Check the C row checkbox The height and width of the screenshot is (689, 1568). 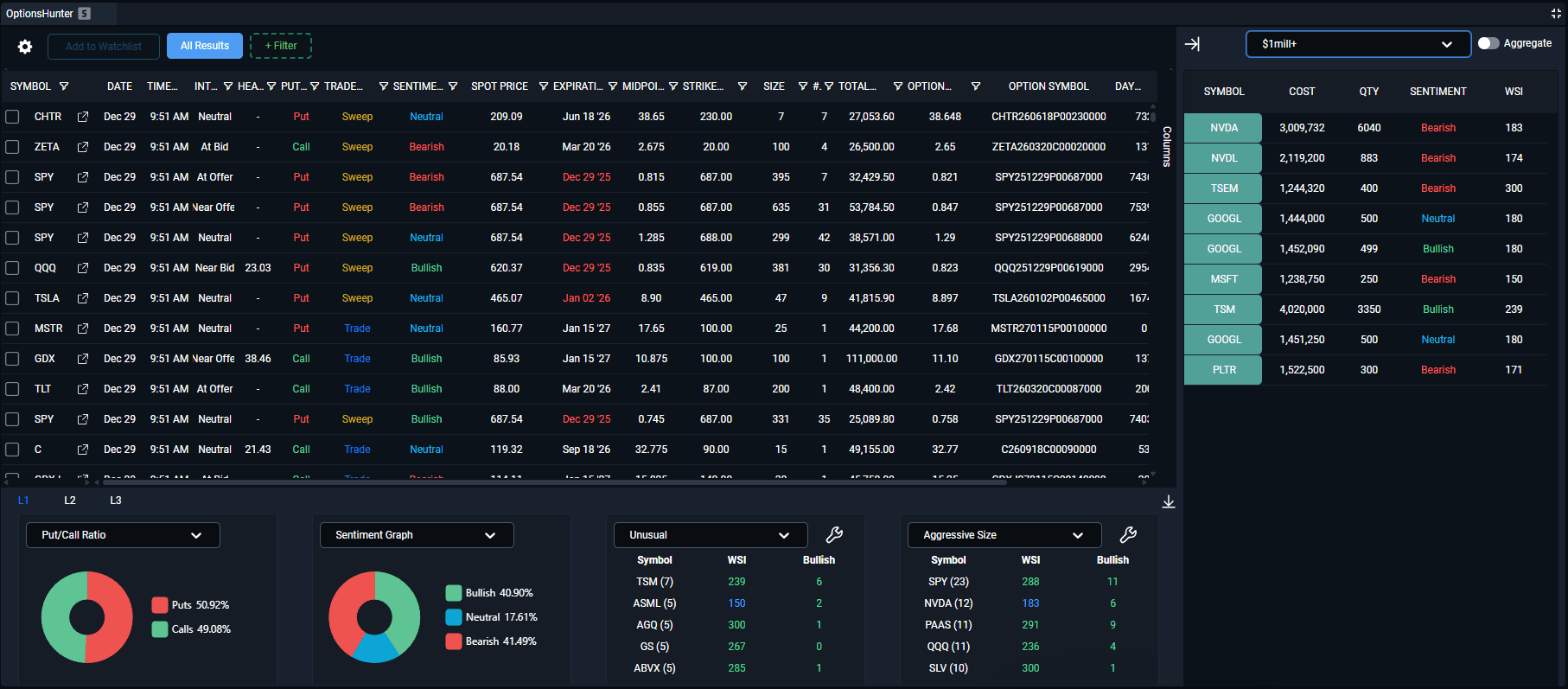pos(12,450)
